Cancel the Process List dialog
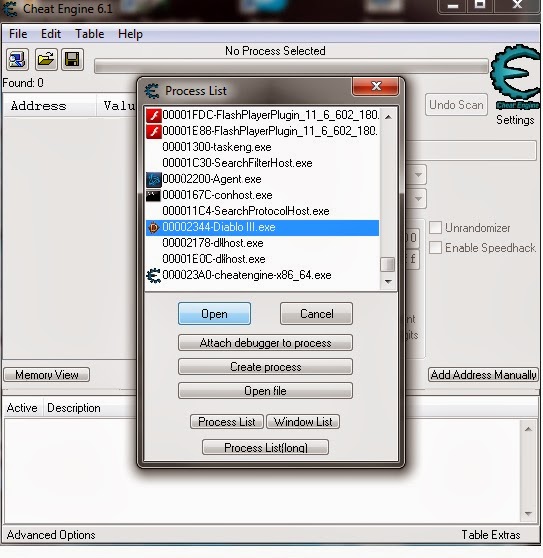Screen dimensions: 543x558 (x=316, y=314)
